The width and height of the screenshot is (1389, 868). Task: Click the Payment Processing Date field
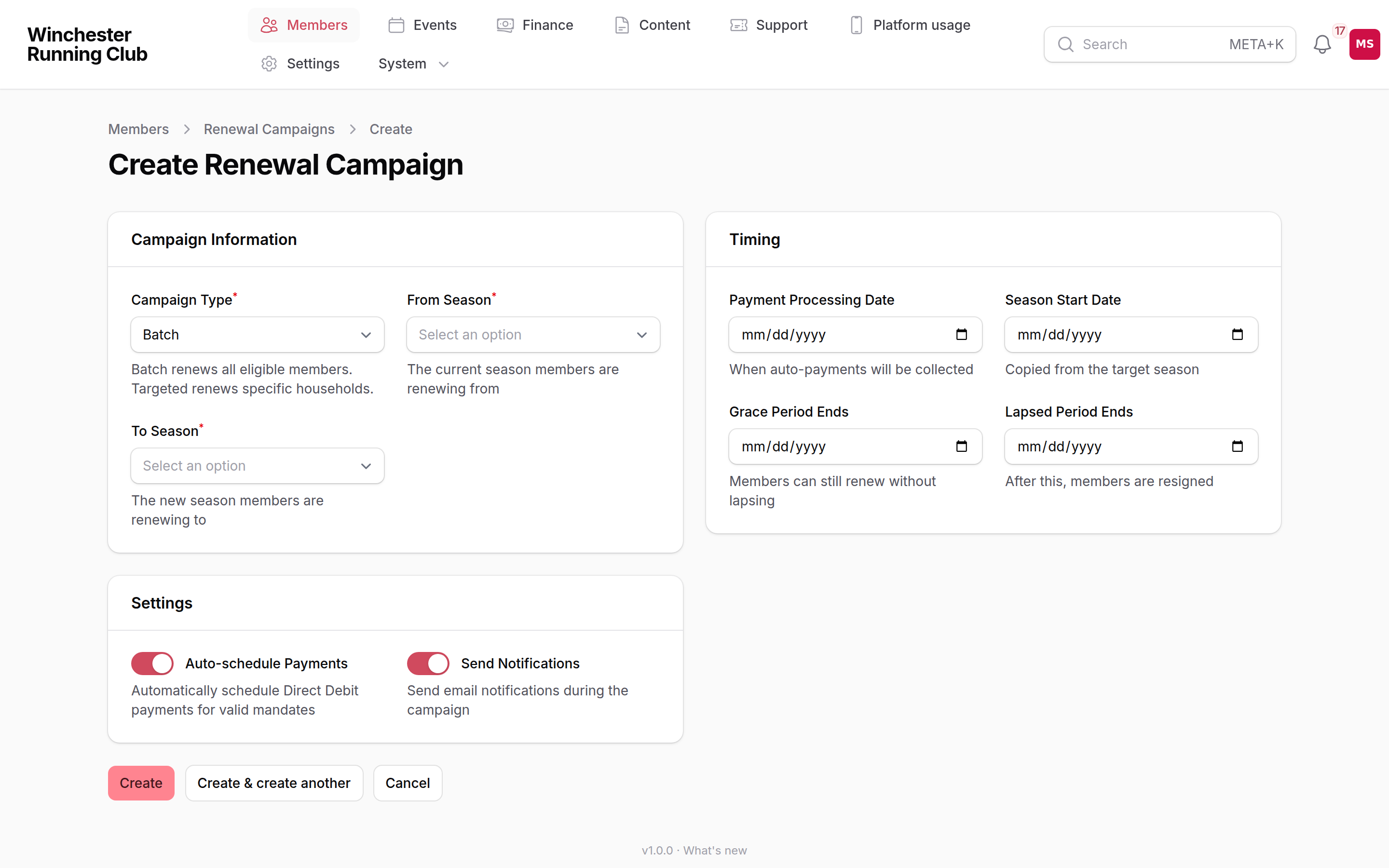click(855, 335)
